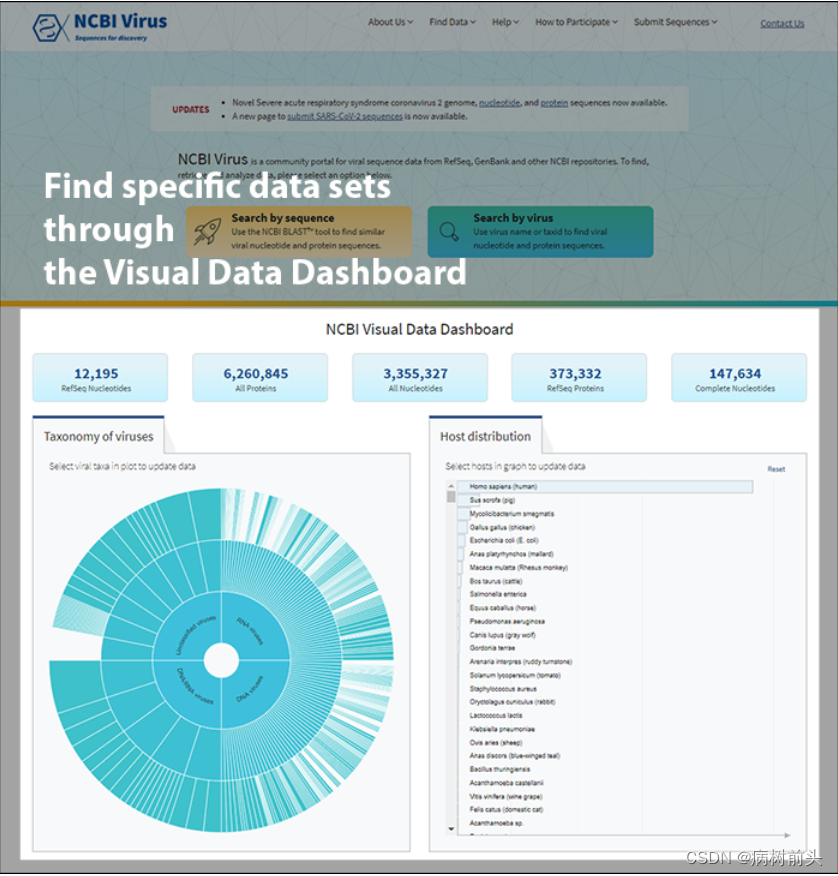Image resolution: width=838 pixels, height=876 pixels.
Task: Switch to the Host distribution tab
Action: (485, 436)
